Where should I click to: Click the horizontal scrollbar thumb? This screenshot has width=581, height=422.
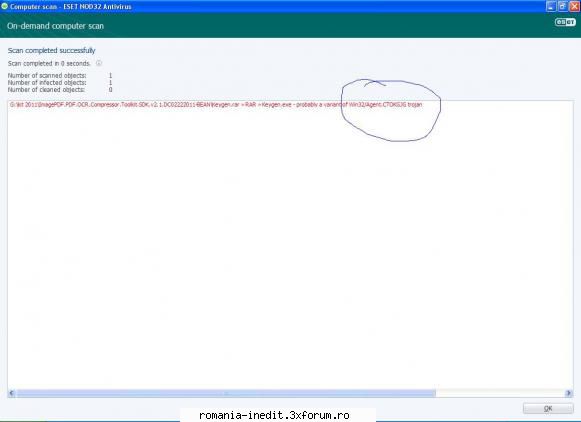[226, 393]
